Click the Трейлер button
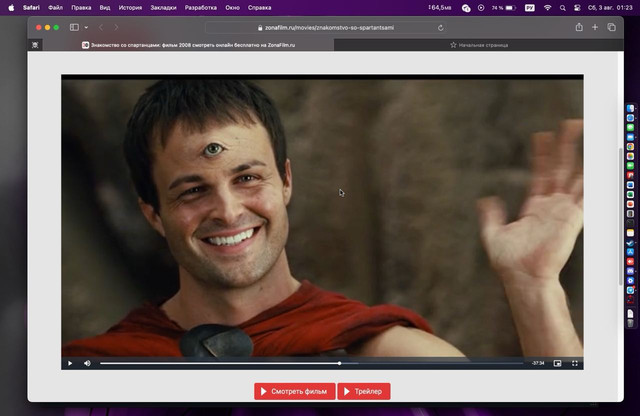This screenshot has height=416, width=640. click(364, 391)
